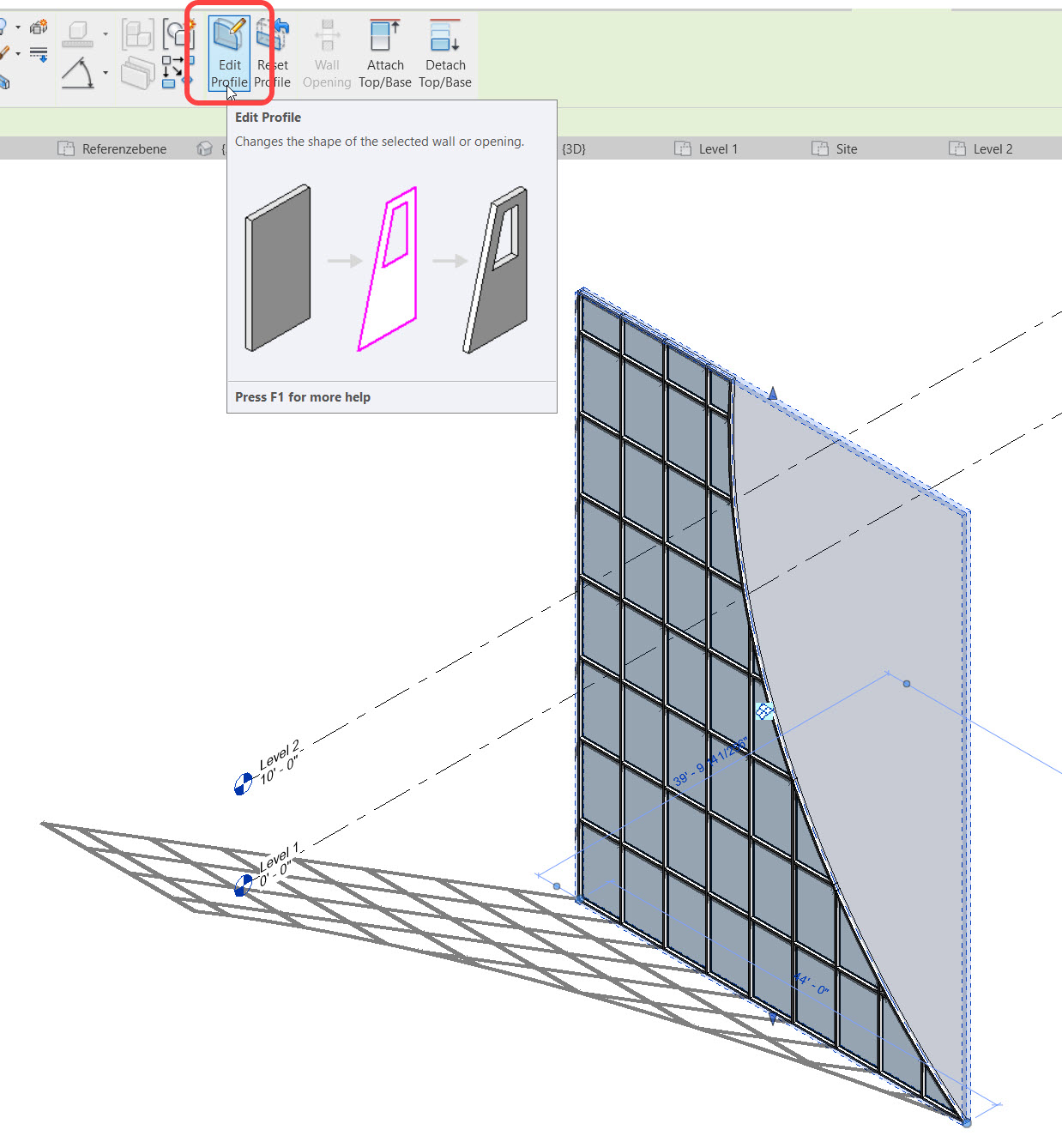Click the Wall Joins tool icon
The width and height of the screenshot is (1062, 1148).
(x=137, y=73)
